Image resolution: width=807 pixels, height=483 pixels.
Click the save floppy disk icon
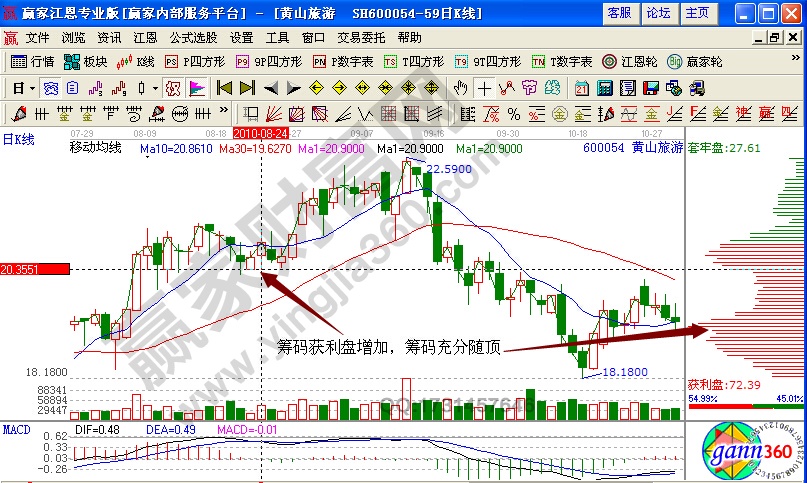[x=650, y=88]
